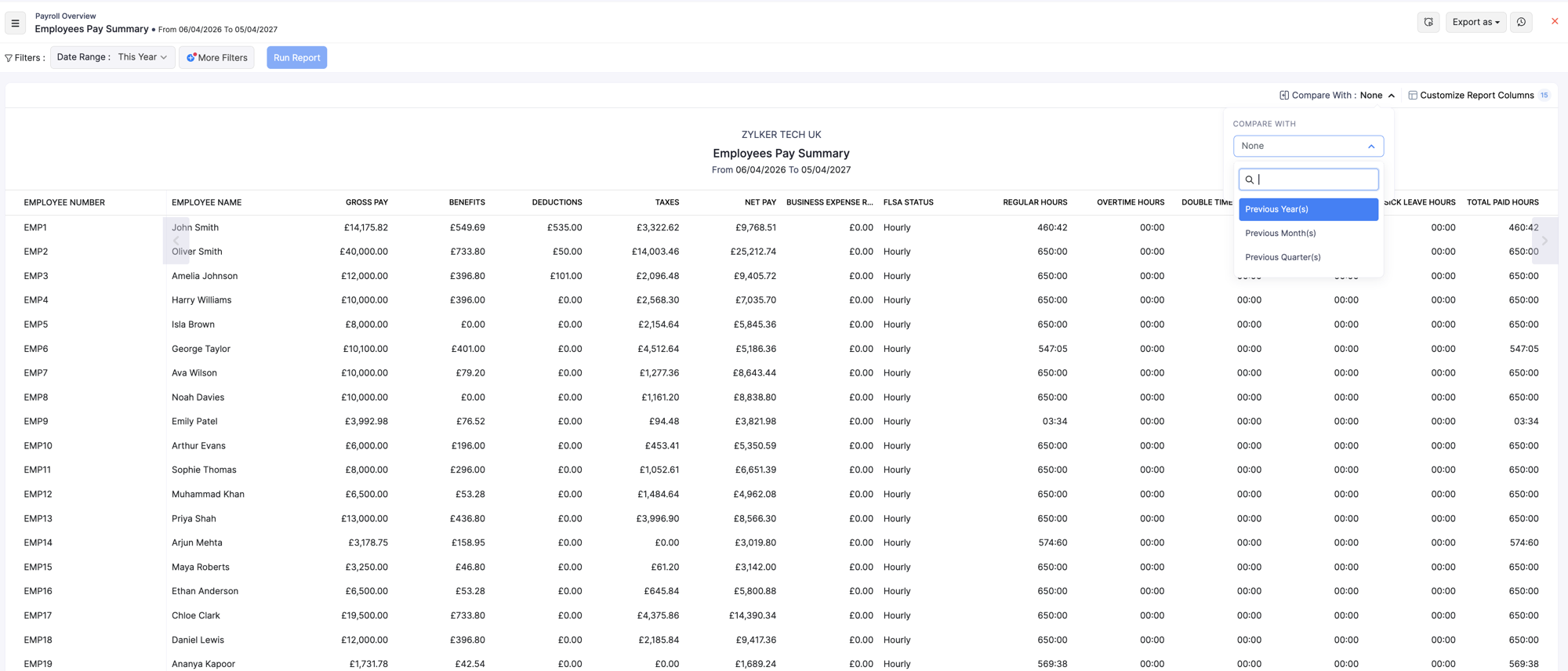Screen dimensions: 1568x671
Task: Click the Employee Number column header
Action: 64,202
